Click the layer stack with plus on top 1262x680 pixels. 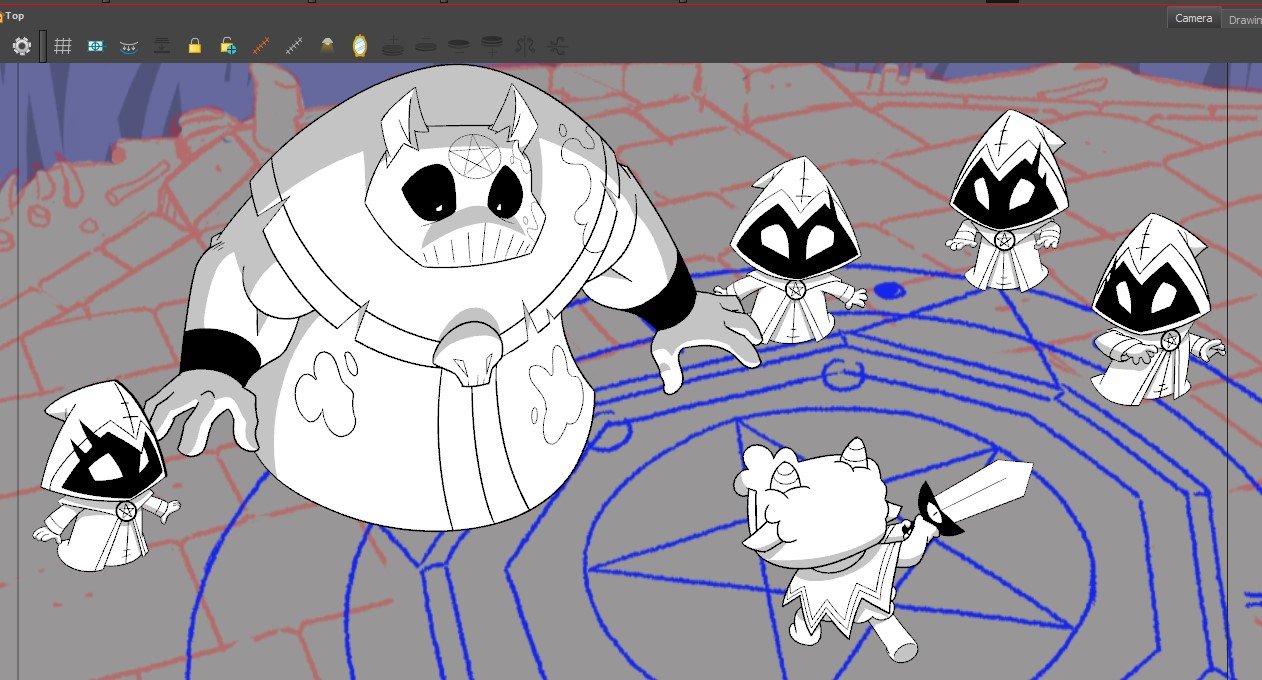point(393,46)
